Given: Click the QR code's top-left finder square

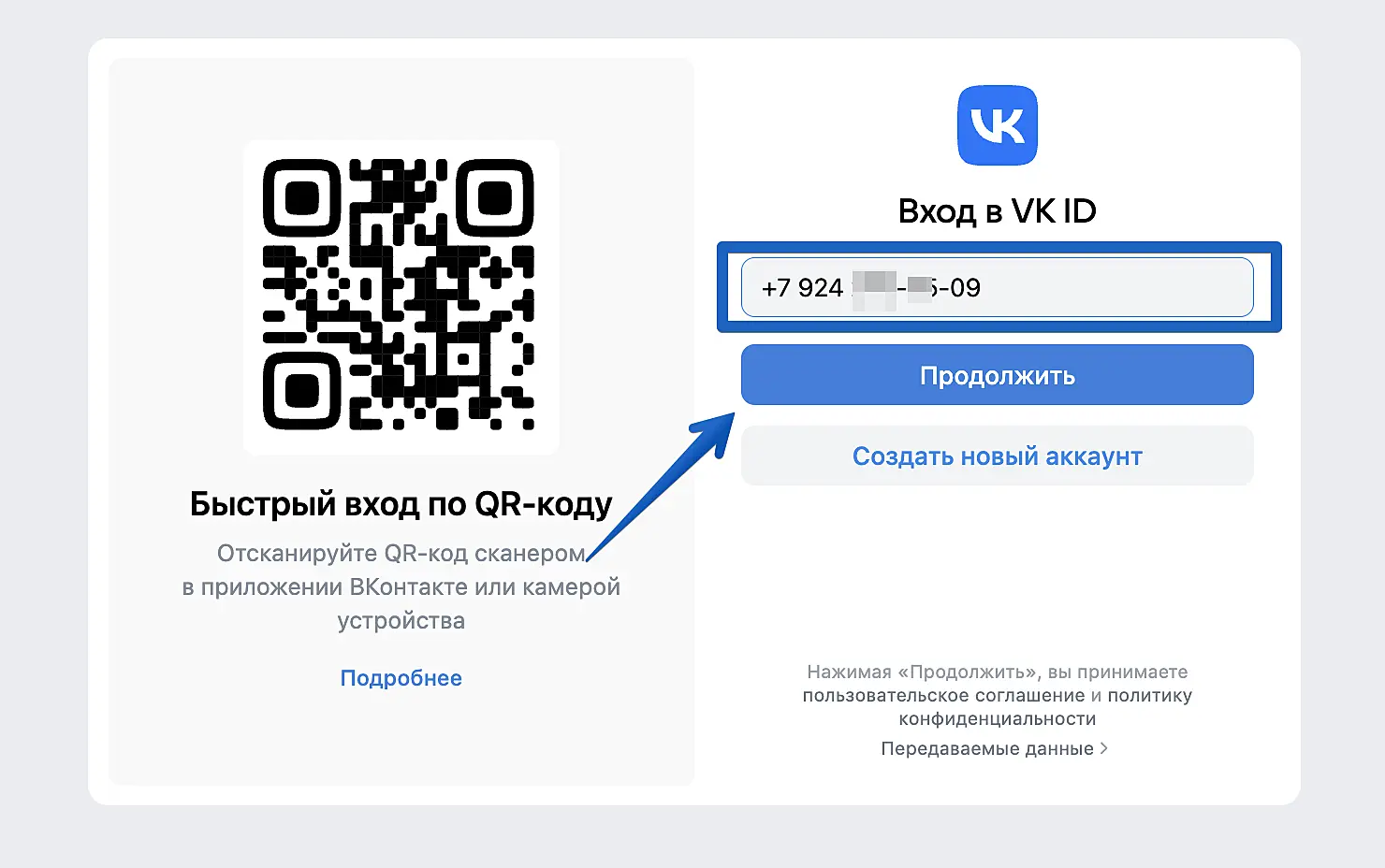Looking at the screenshot, I should click(301, 197).
